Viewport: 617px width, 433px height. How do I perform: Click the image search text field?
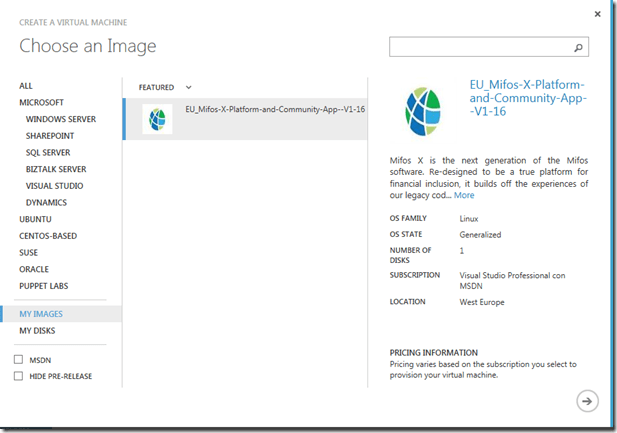480,47
